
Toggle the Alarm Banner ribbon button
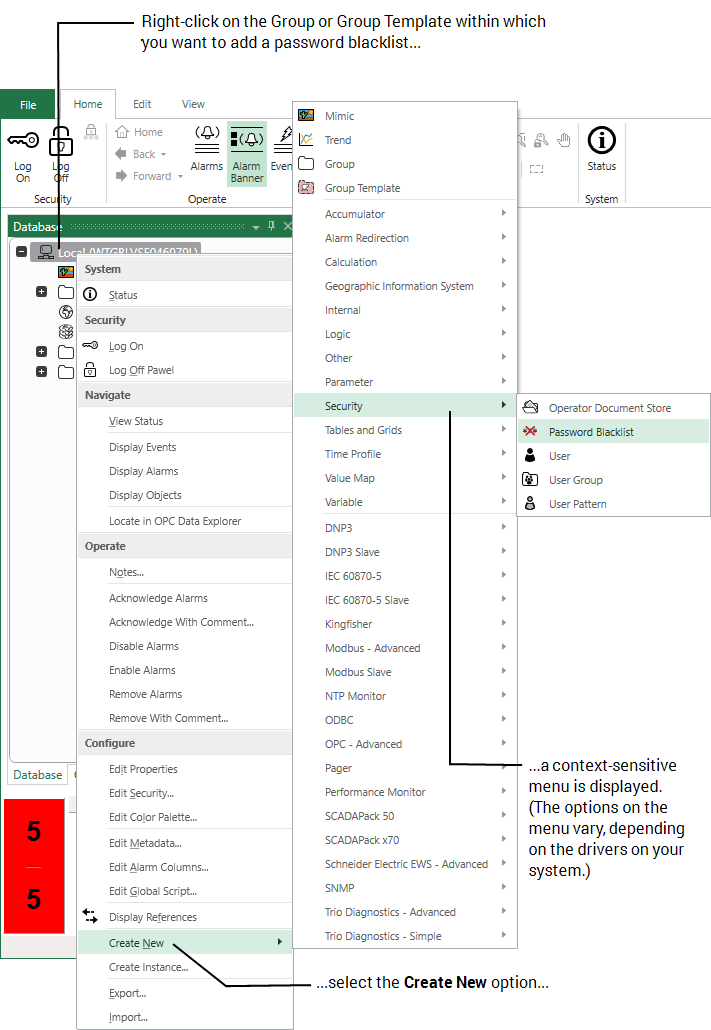(247, 154)
